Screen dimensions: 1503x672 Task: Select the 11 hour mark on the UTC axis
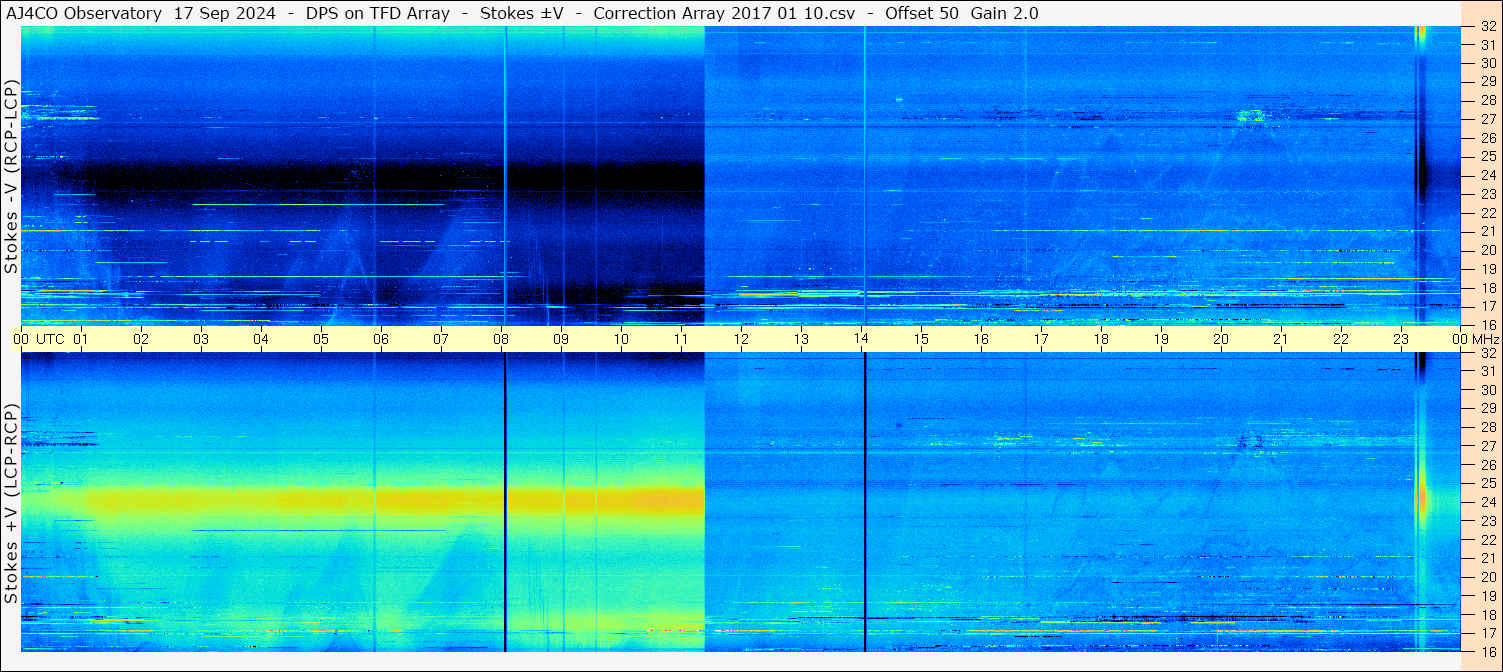681,339
